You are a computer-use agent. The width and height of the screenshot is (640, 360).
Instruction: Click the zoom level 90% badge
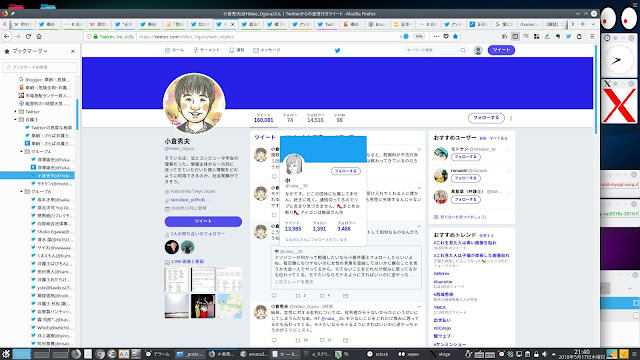419,36
